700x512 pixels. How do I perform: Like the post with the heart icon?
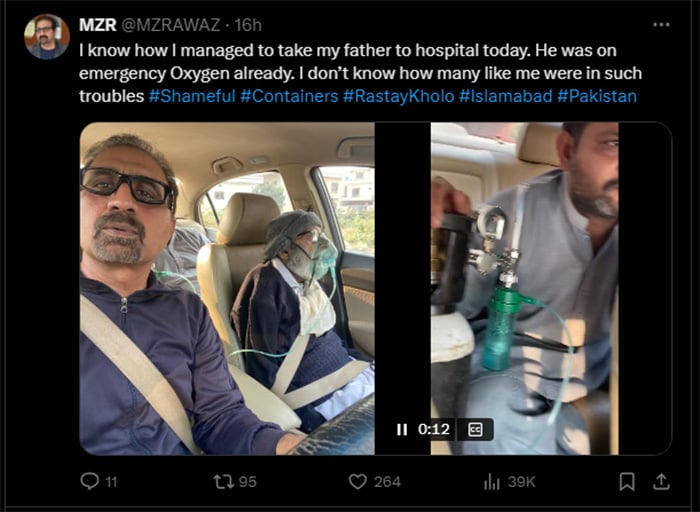click(358, 482)
